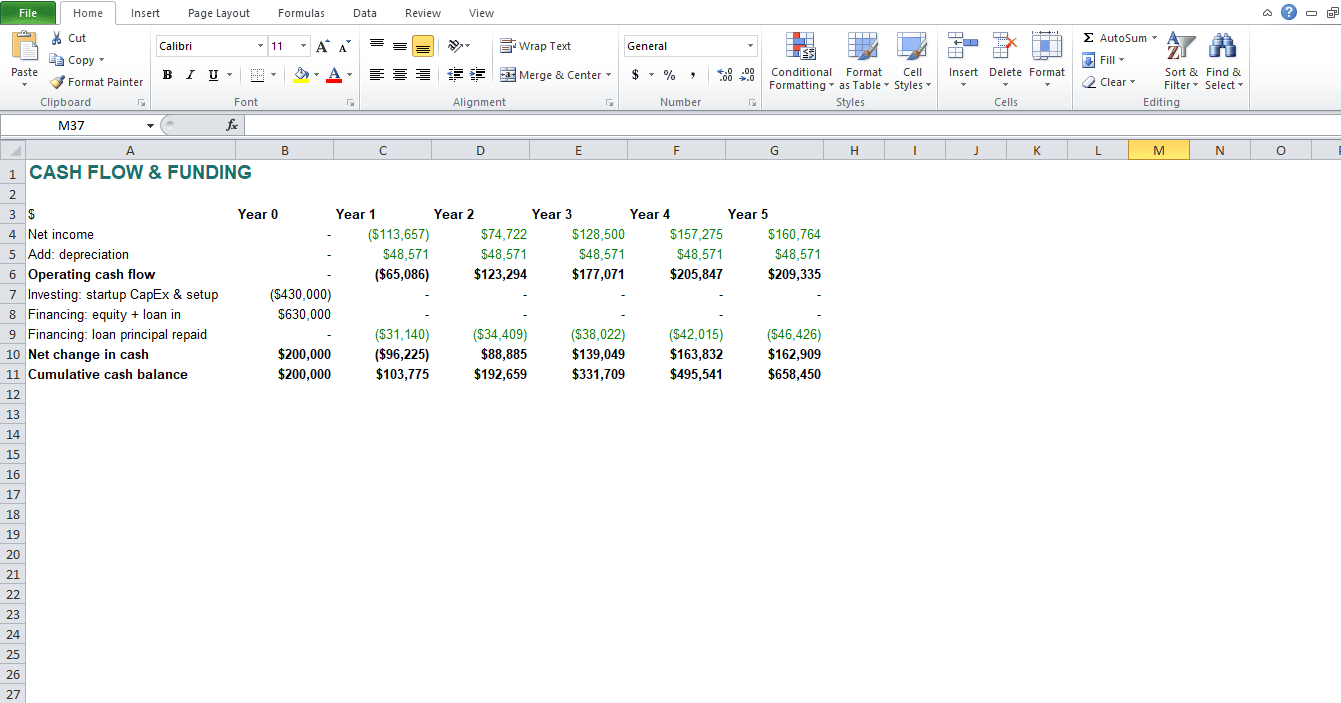The image size is (1341, 703).
Task: Toggle Bold formatting
Action: point(167,75)
